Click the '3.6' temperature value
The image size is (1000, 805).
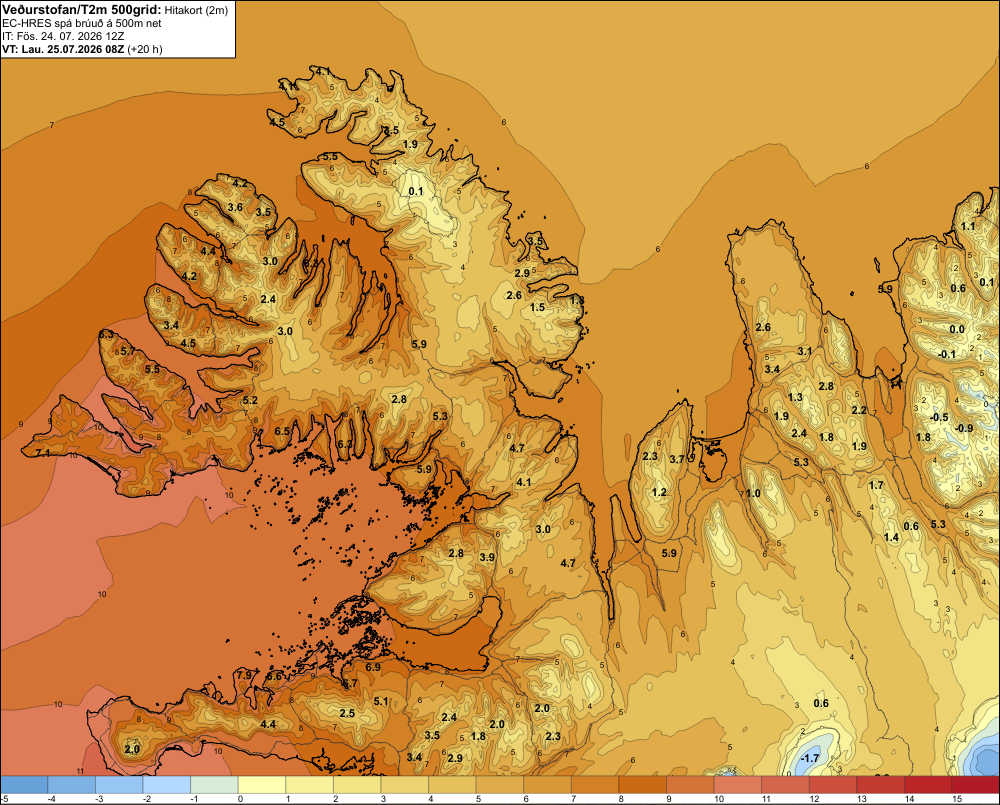[x=235, y=207]
